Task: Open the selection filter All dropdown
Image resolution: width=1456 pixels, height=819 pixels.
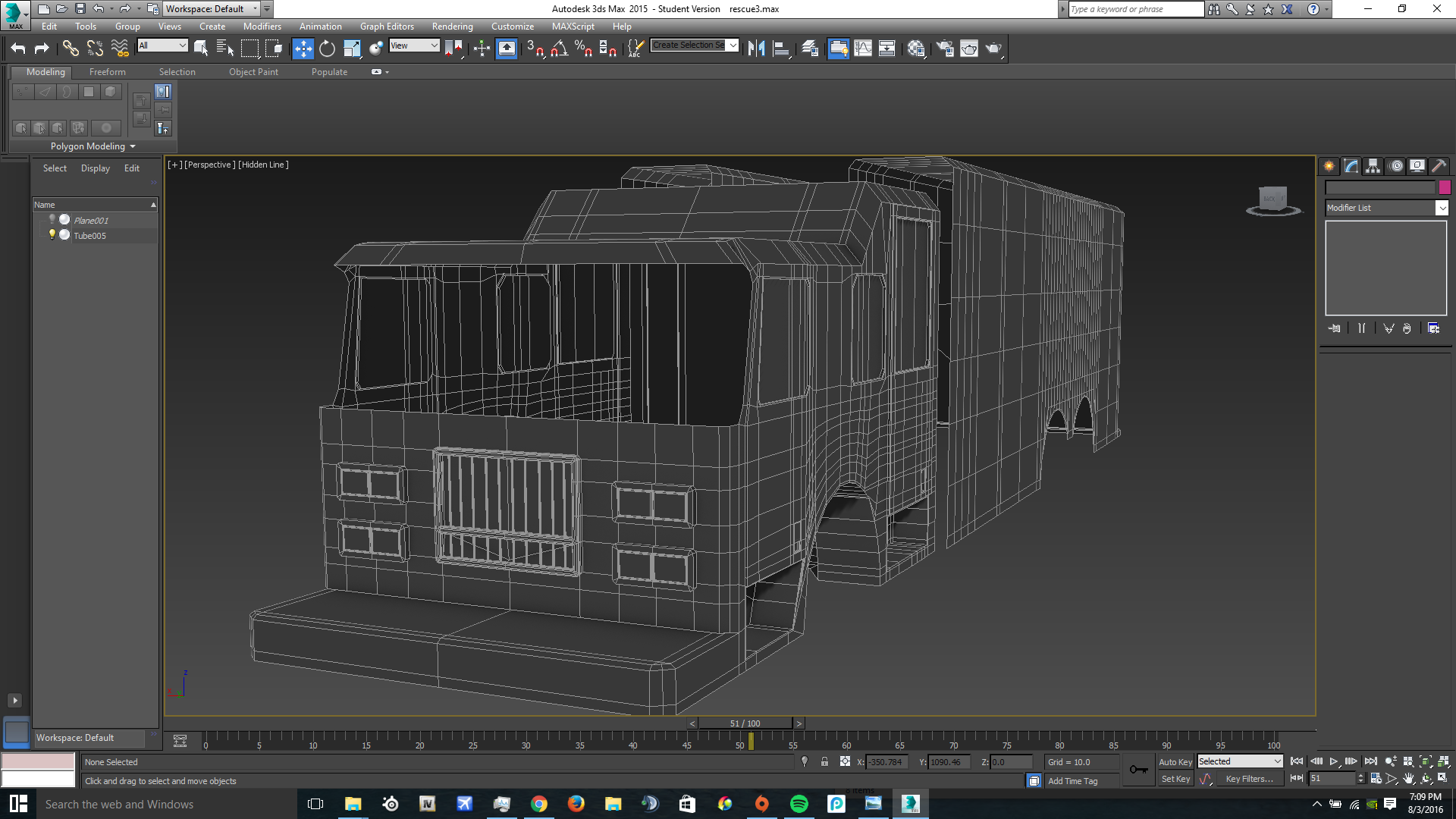Action: click(x=162, y=45)
